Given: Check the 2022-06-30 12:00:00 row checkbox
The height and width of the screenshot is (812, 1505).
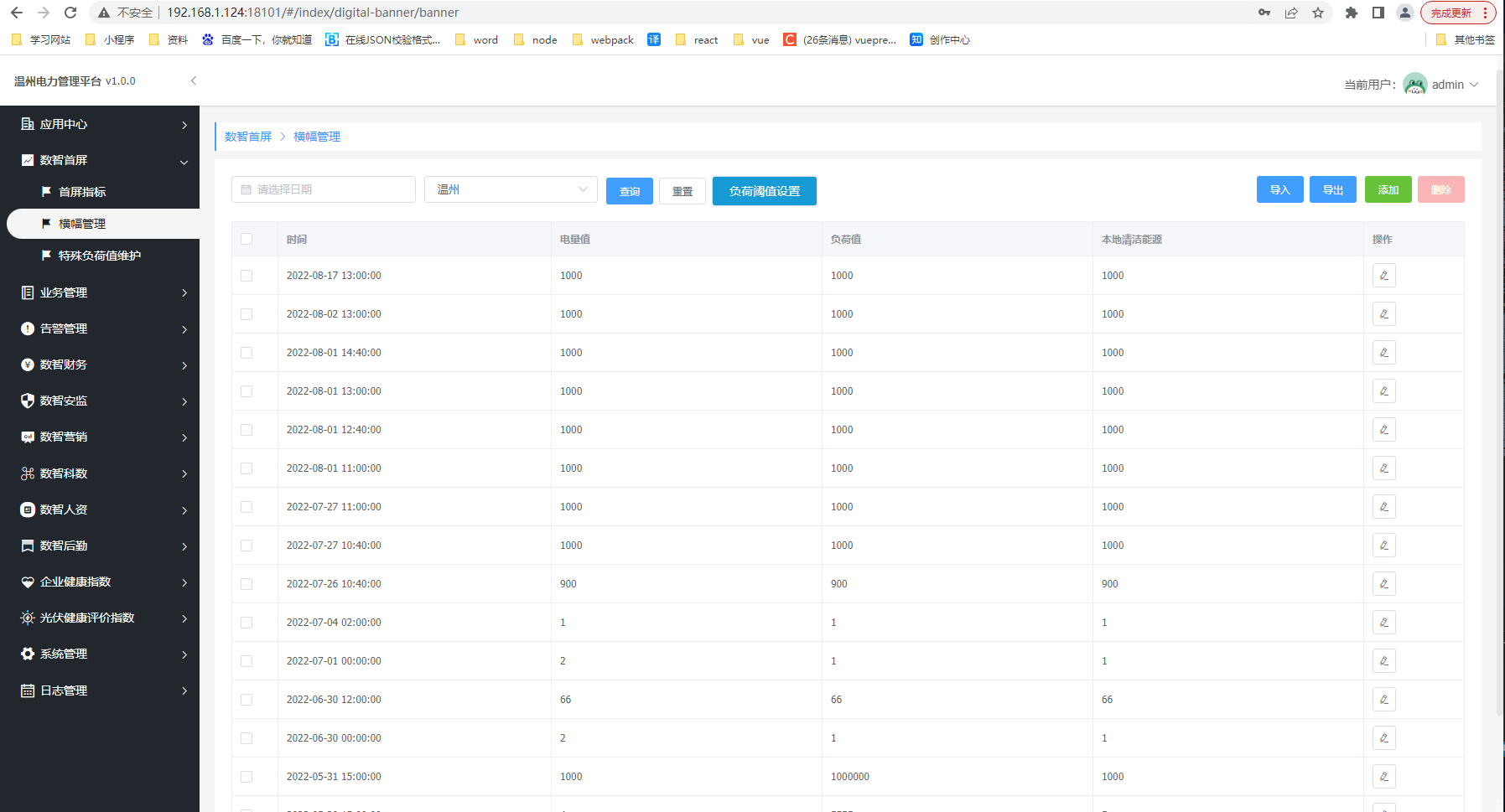Looking at the screenshot, I should coord(247,700).
